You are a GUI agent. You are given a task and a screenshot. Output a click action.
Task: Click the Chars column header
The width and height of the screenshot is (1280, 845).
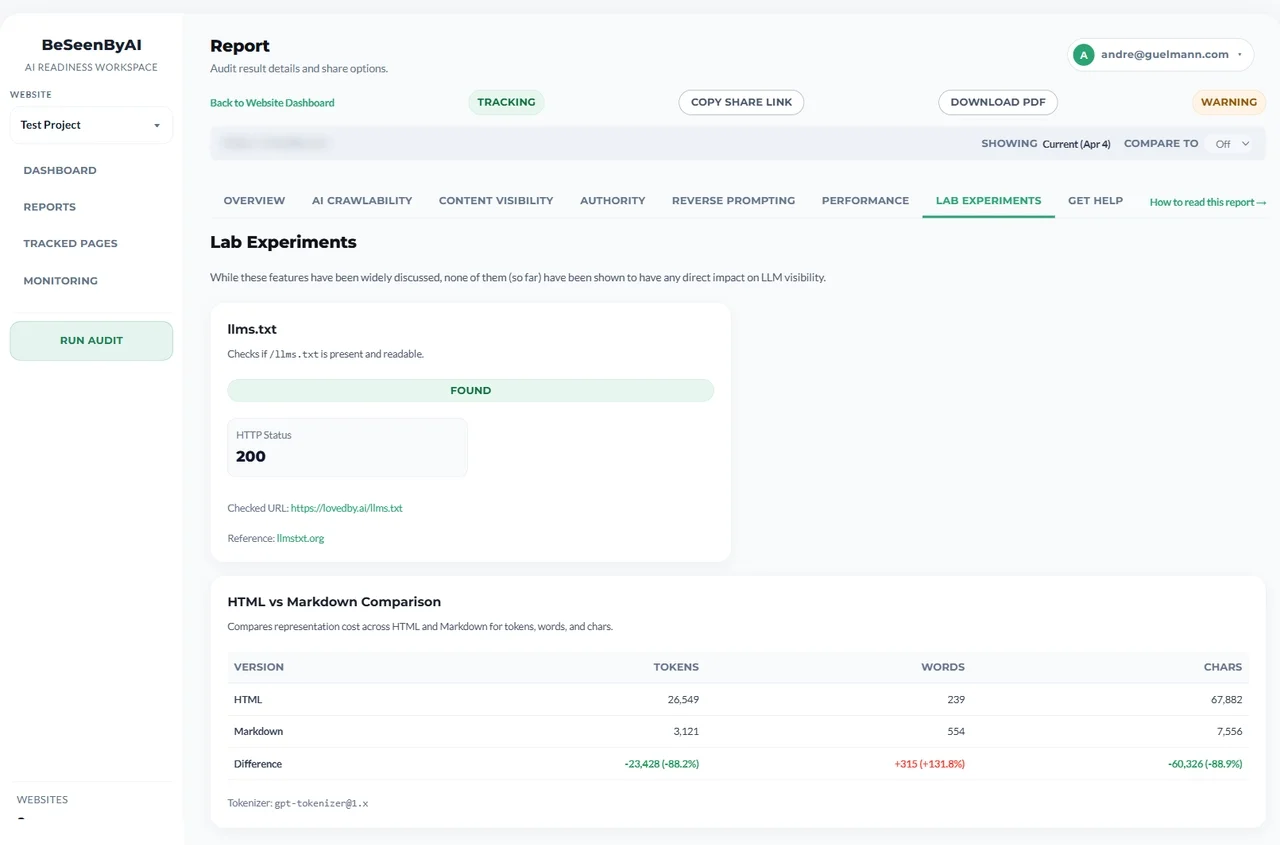1223,667
